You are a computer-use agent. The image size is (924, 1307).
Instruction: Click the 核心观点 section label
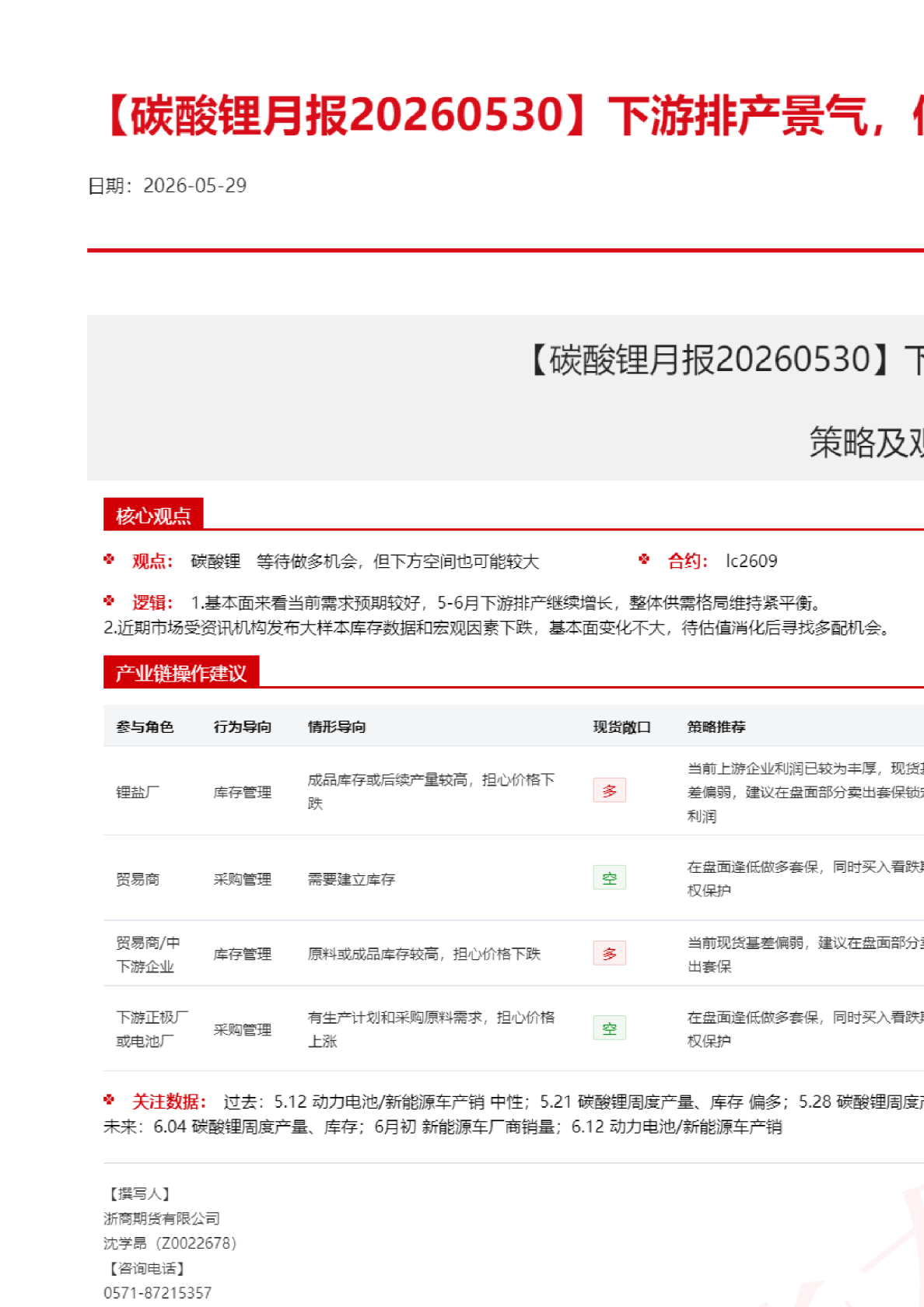[153, 516]
